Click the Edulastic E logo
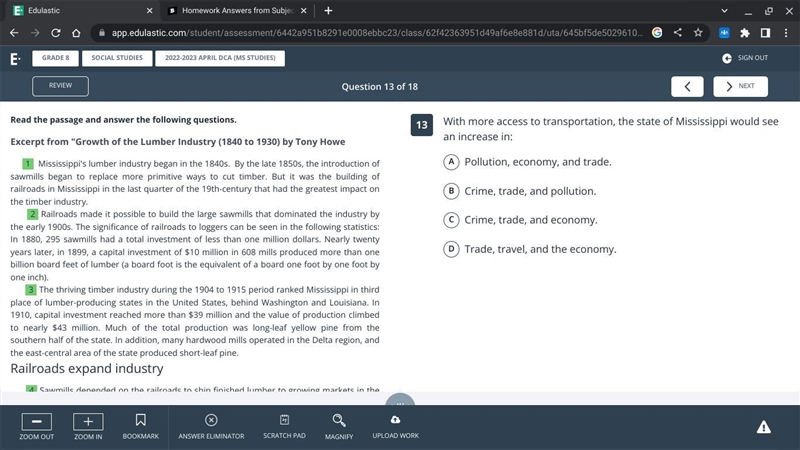Screen dimensions: 800x450 coord(15,59)
